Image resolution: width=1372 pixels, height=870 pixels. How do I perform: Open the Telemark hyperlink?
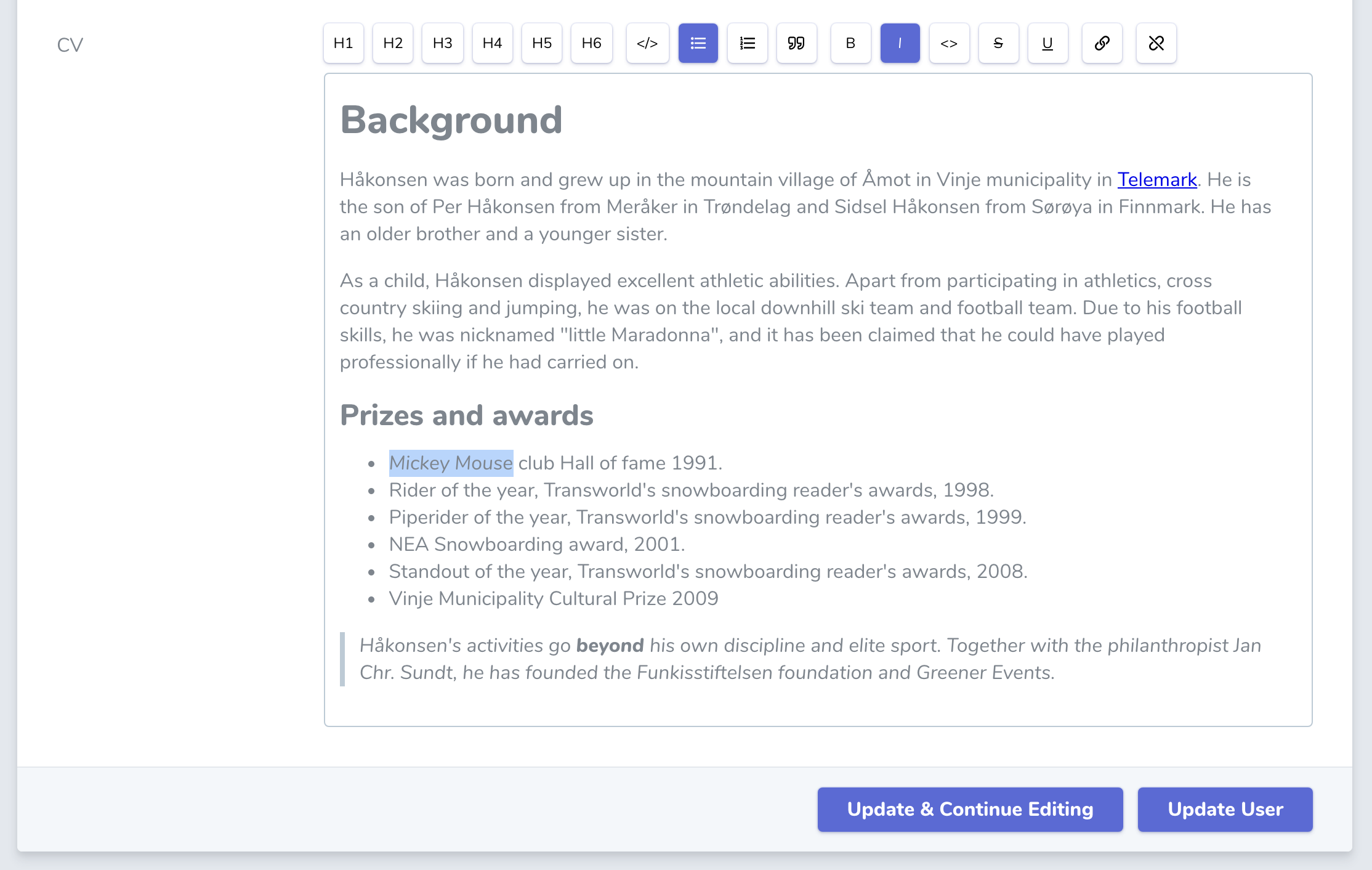coord(1156,179)
